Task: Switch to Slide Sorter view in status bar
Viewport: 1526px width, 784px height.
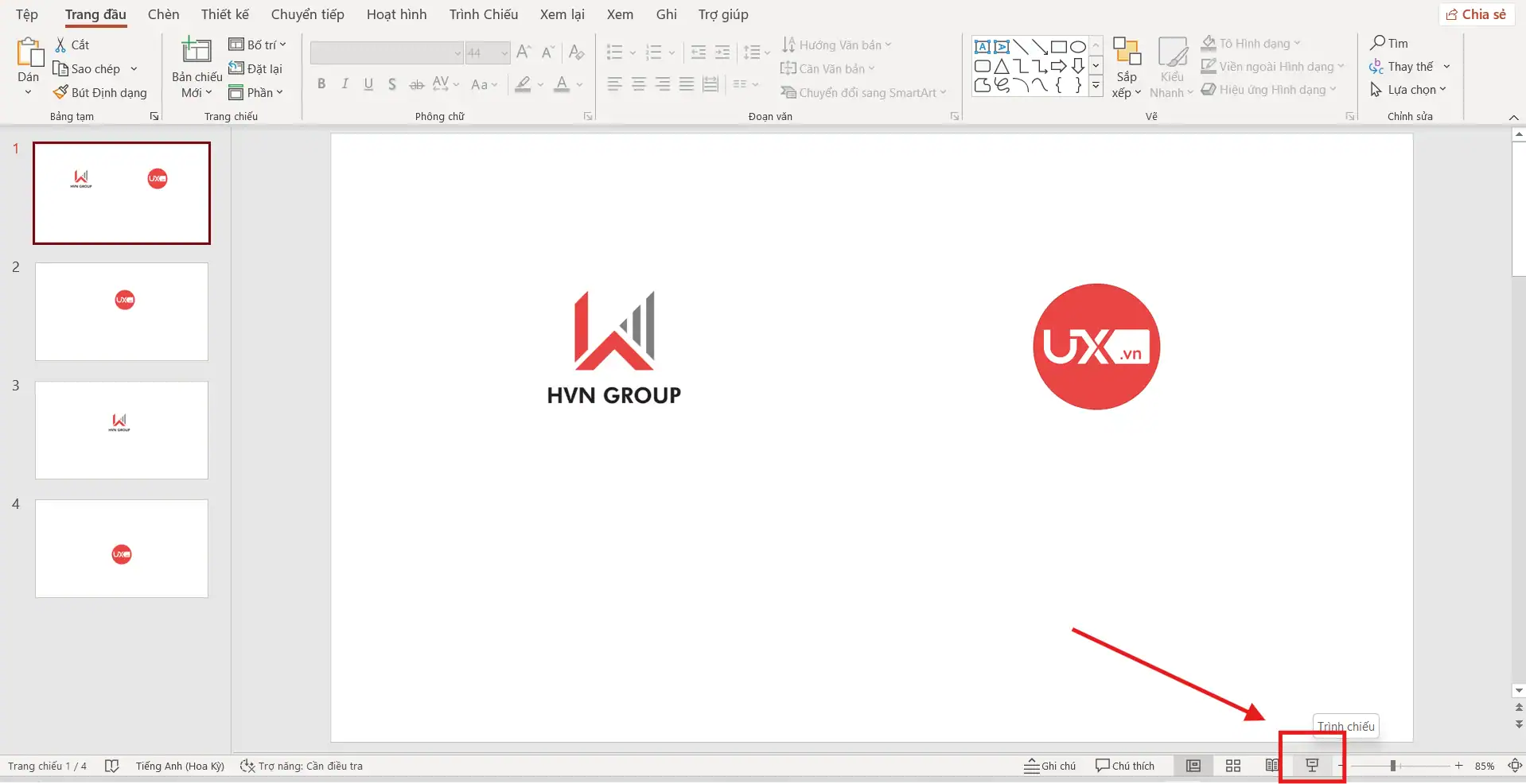Action: point(1232,766)
